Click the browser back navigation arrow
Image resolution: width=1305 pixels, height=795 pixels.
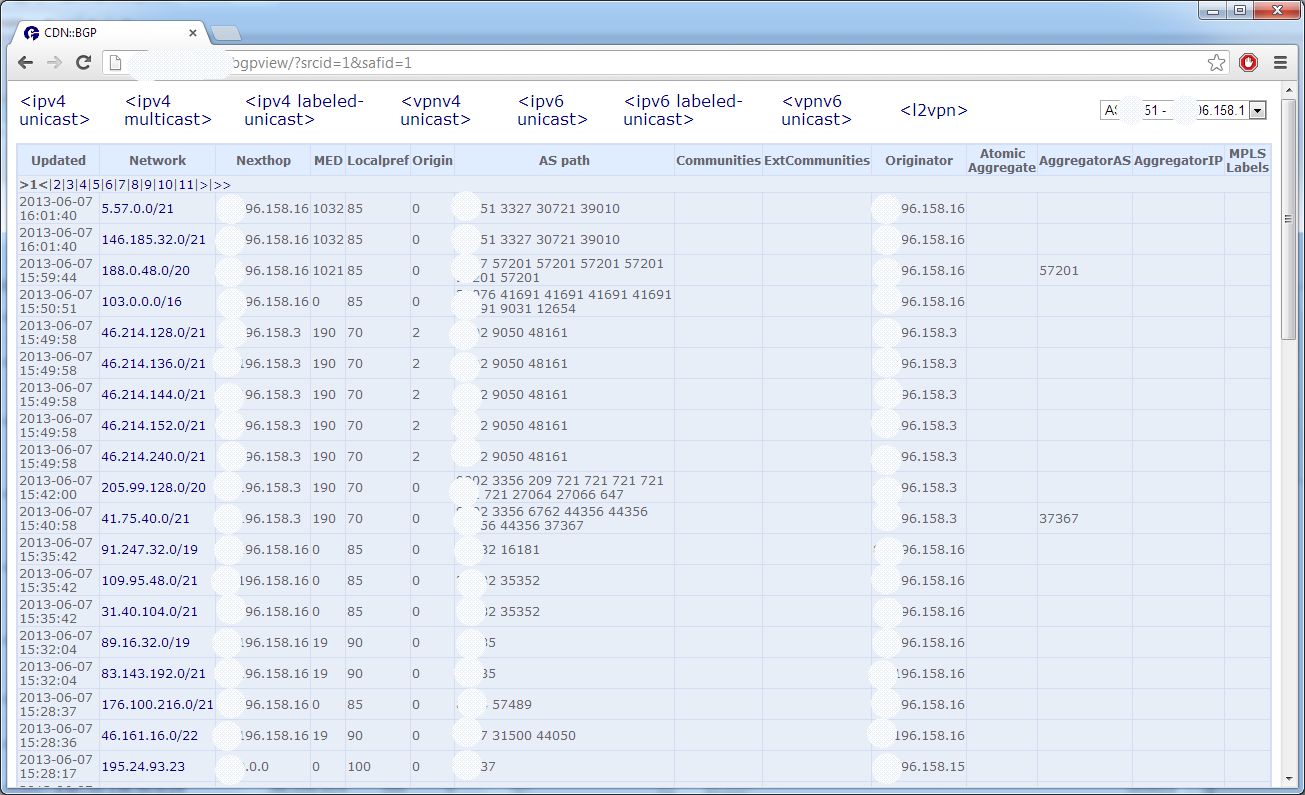click(x=25, y=62)
